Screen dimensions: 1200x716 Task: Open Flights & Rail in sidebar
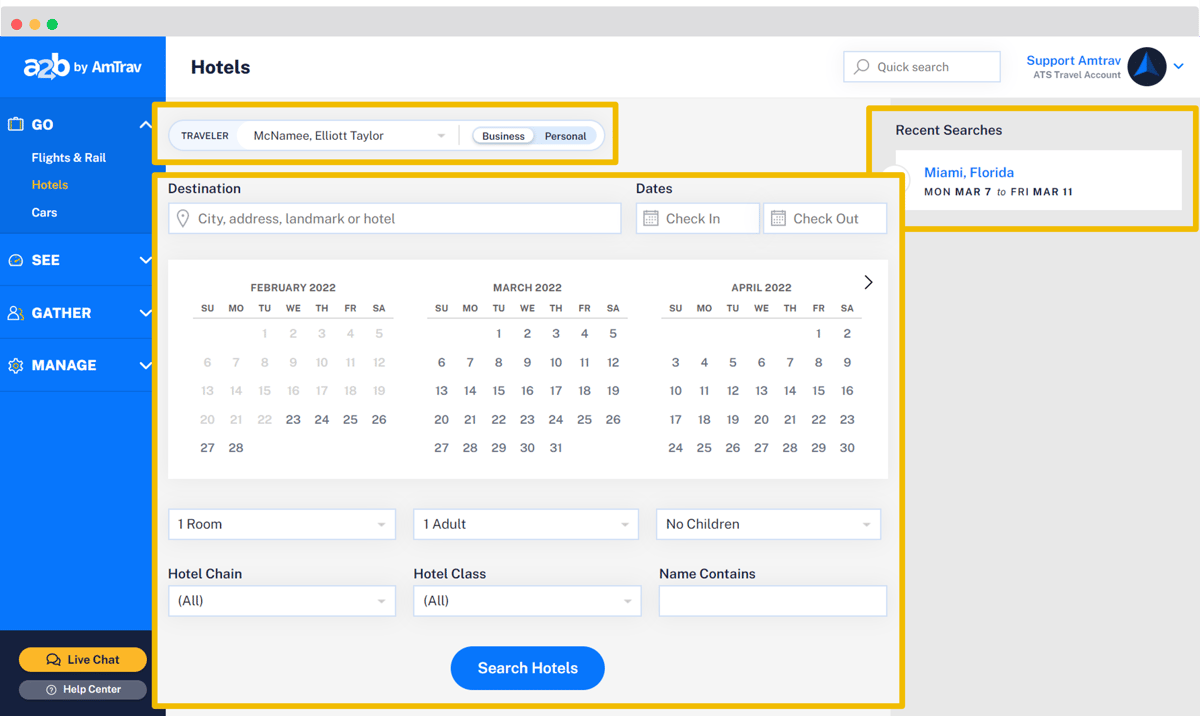tap(68, 158)
